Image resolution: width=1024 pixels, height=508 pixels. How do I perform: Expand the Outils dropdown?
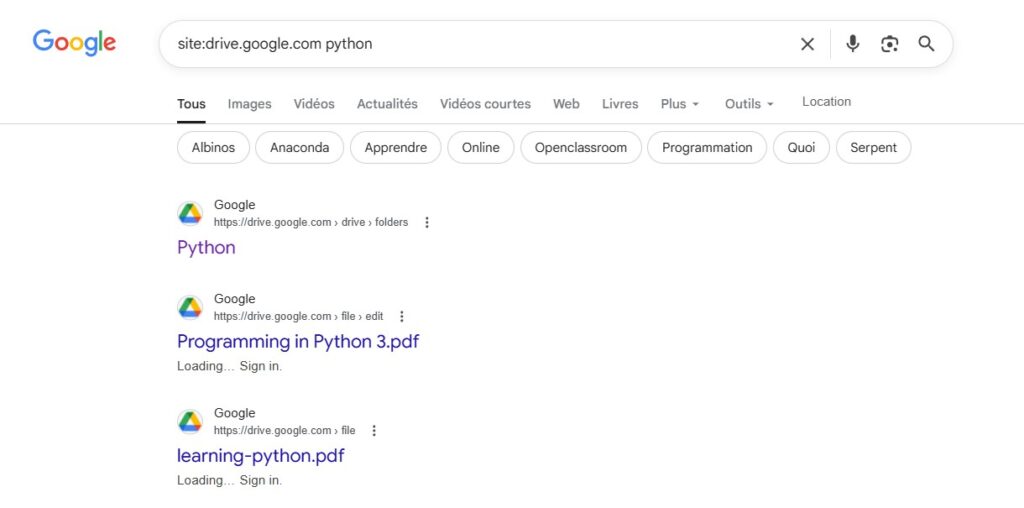(749, 104)
